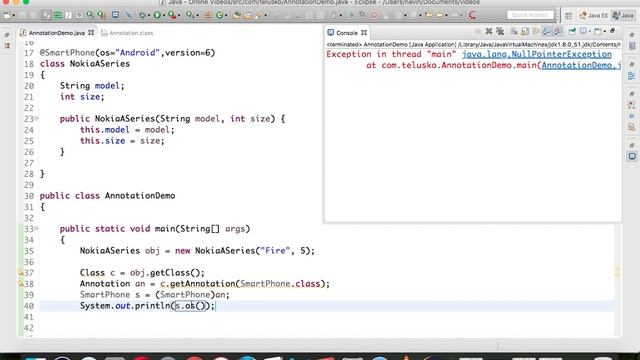
Task: Click the Outline icon in right sidebar
Action: [x=632, y=76]
